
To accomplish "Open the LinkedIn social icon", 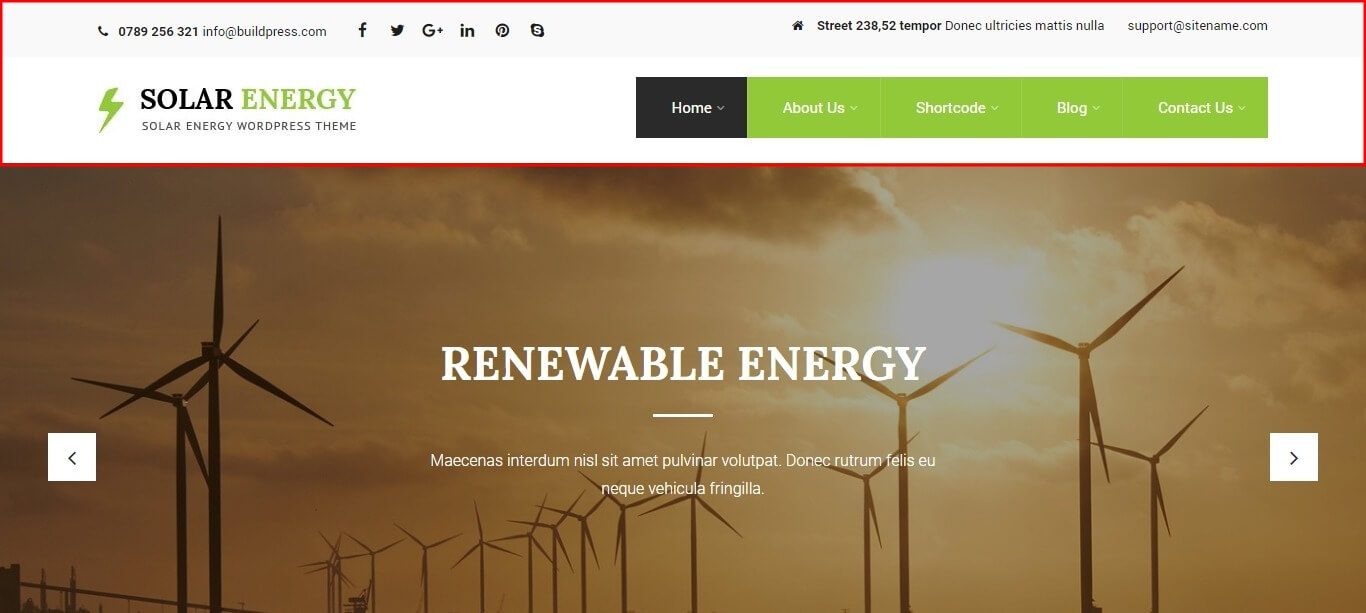I will (467, 30).
